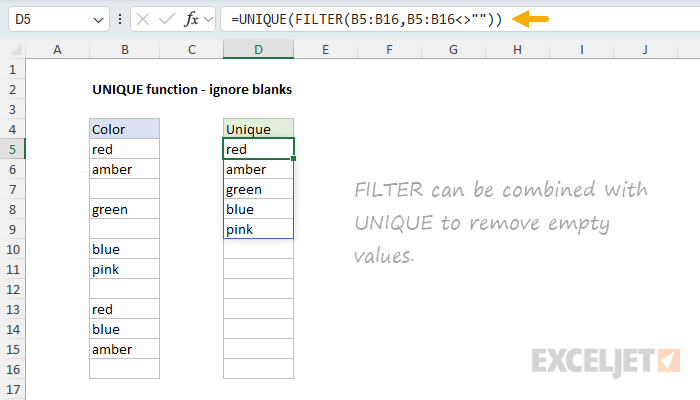Viewport: 700px width, 400px height.
Task: Click the cancel (X) formula button
Action: tap(143, 19)
